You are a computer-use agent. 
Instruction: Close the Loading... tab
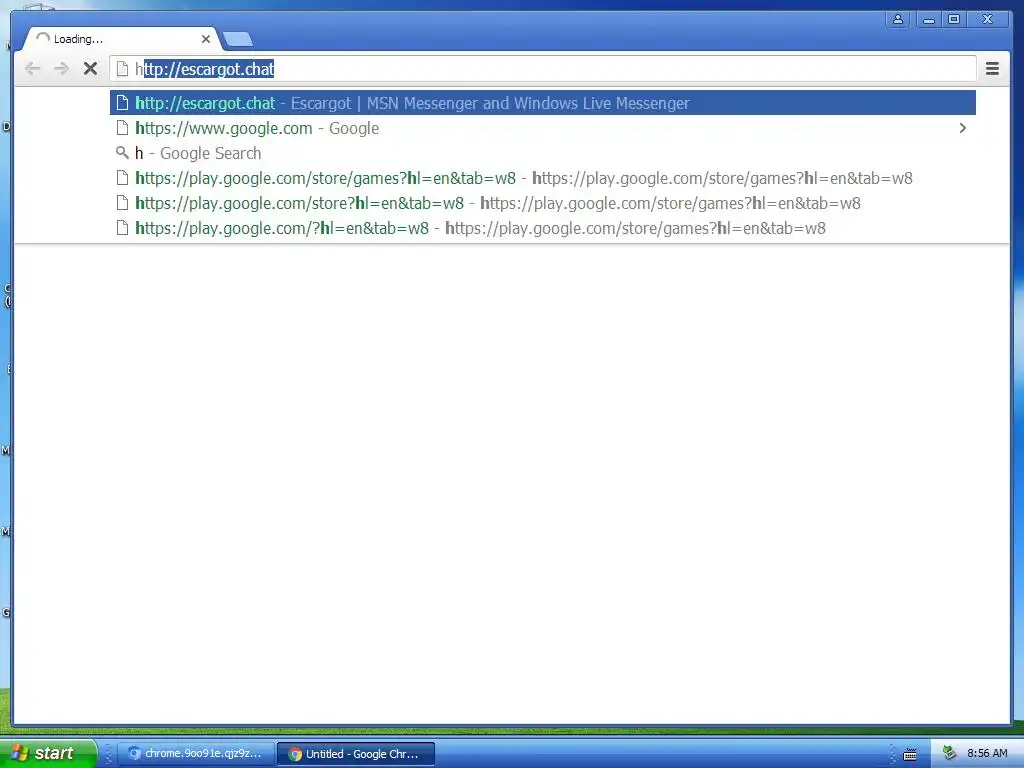[206, 39]
